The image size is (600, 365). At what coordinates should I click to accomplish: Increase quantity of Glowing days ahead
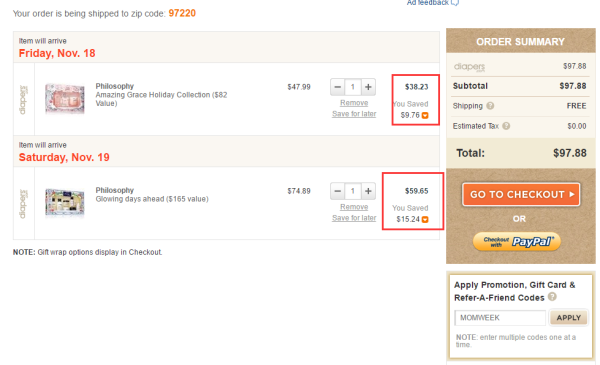click(x=368, y=191)
